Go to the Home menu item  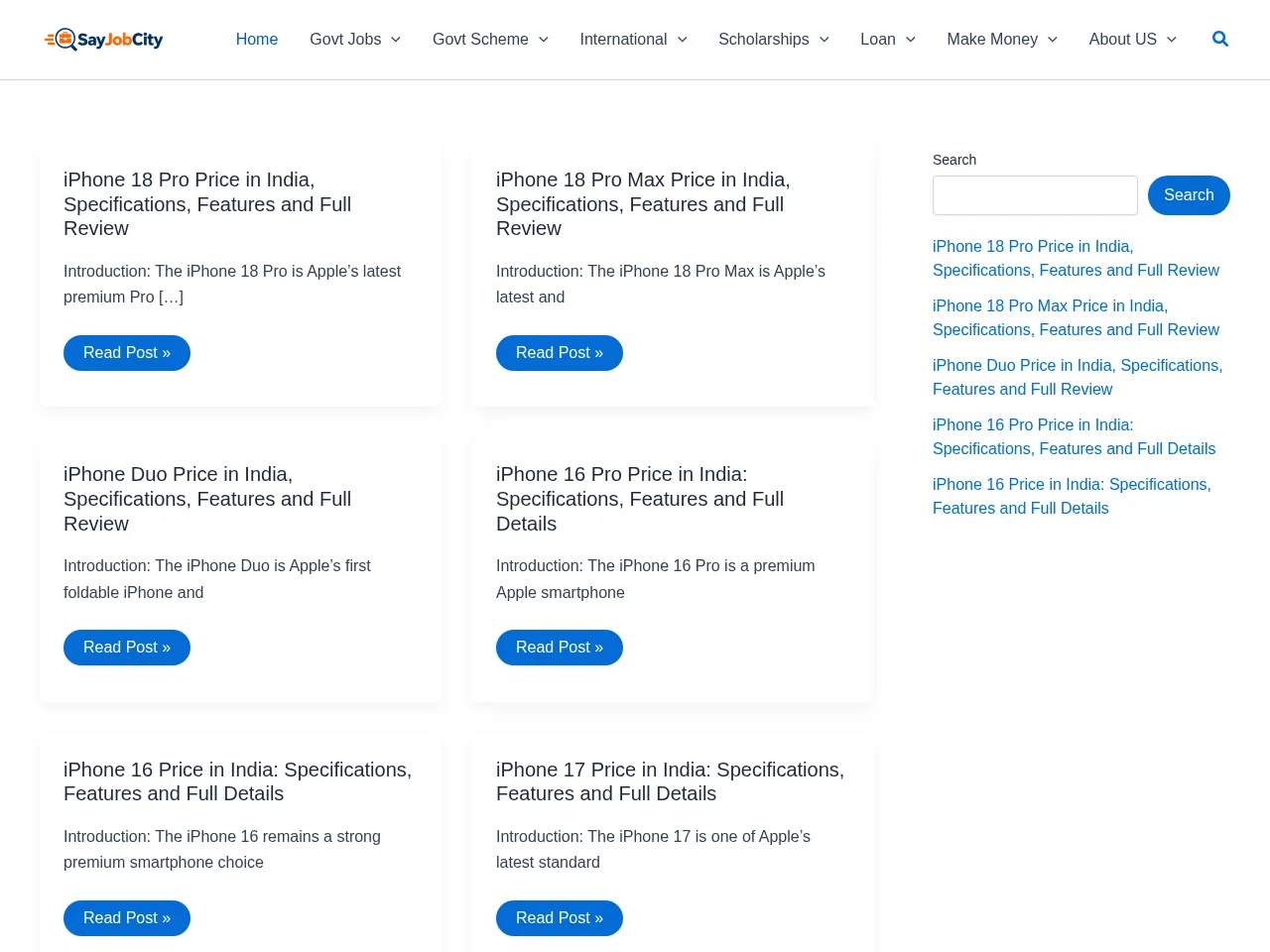tap(257, 40)
